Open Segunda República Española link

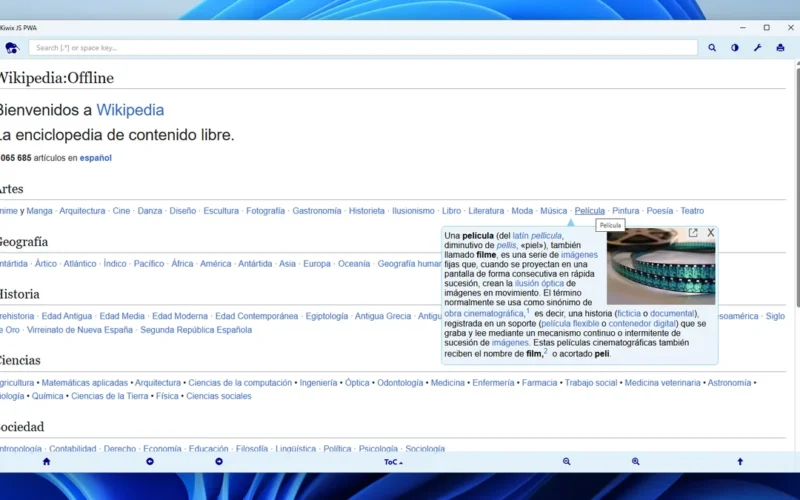point(196,330)
